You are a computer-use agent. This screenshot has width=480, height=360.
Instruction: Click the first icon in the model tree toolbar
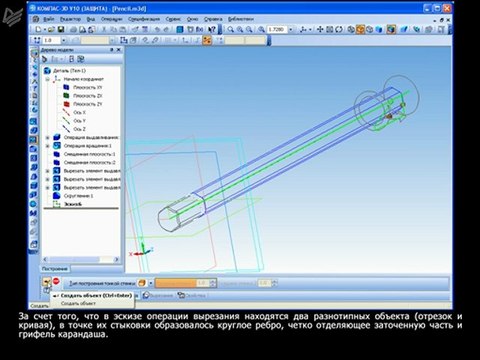pos(44,59)
